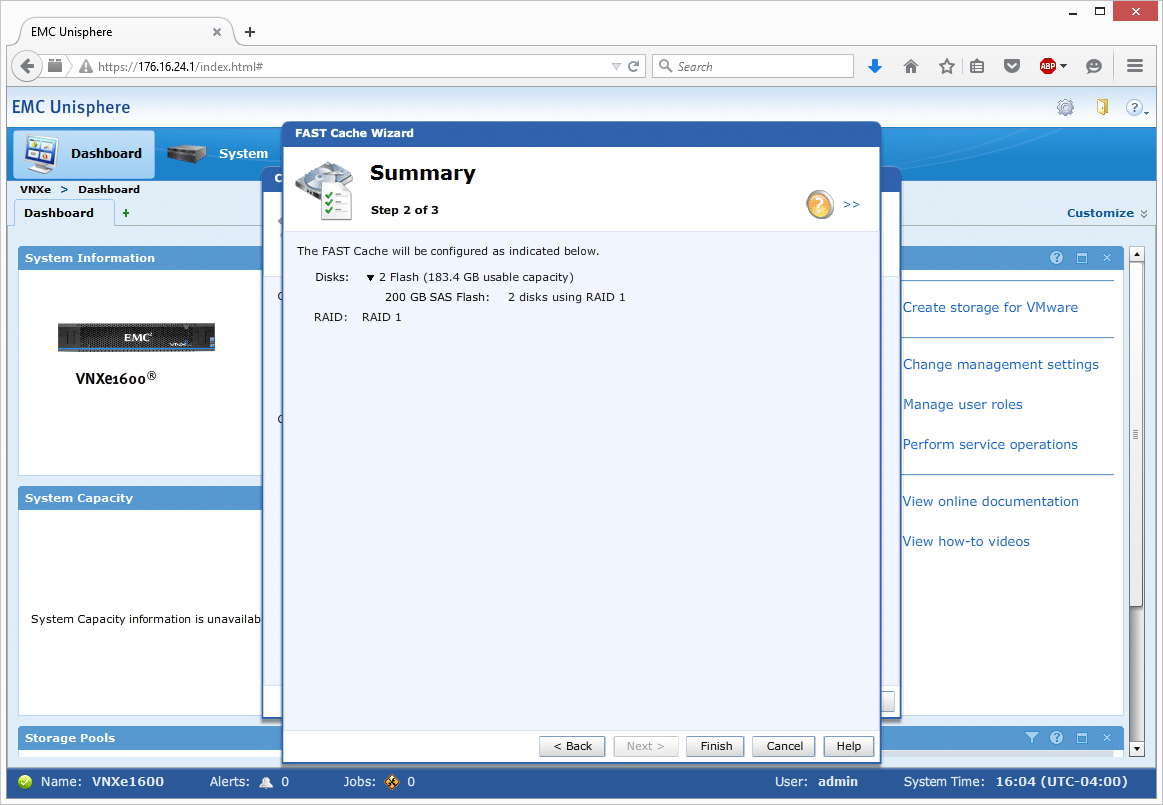Click the dashboard scrollbar down arrow
Image resolution: width=1163 pixels, height=805 pixels.
tap(1136, 749)
